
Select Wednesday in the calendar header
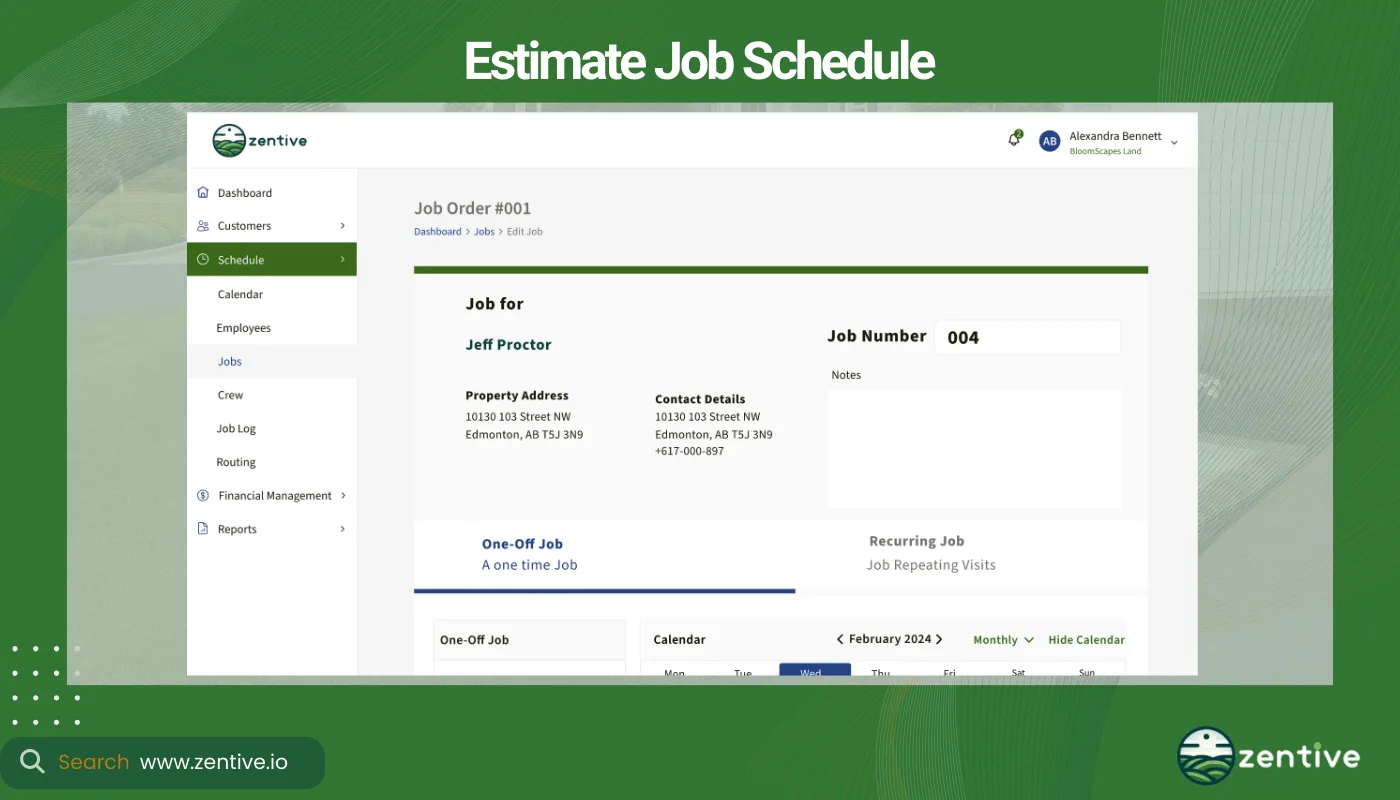[x=814, y=670]
